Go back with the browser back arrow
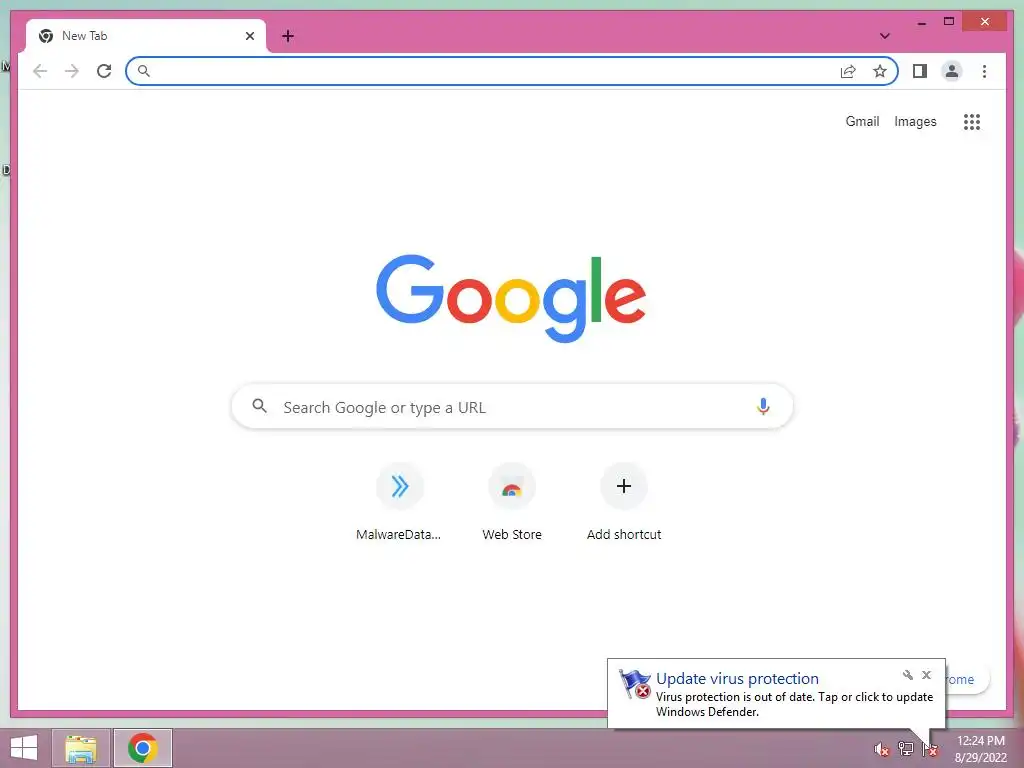Image resolution: width=1024 pixels, height=768 pixels. pyautogui.click(x=40, y=71)
